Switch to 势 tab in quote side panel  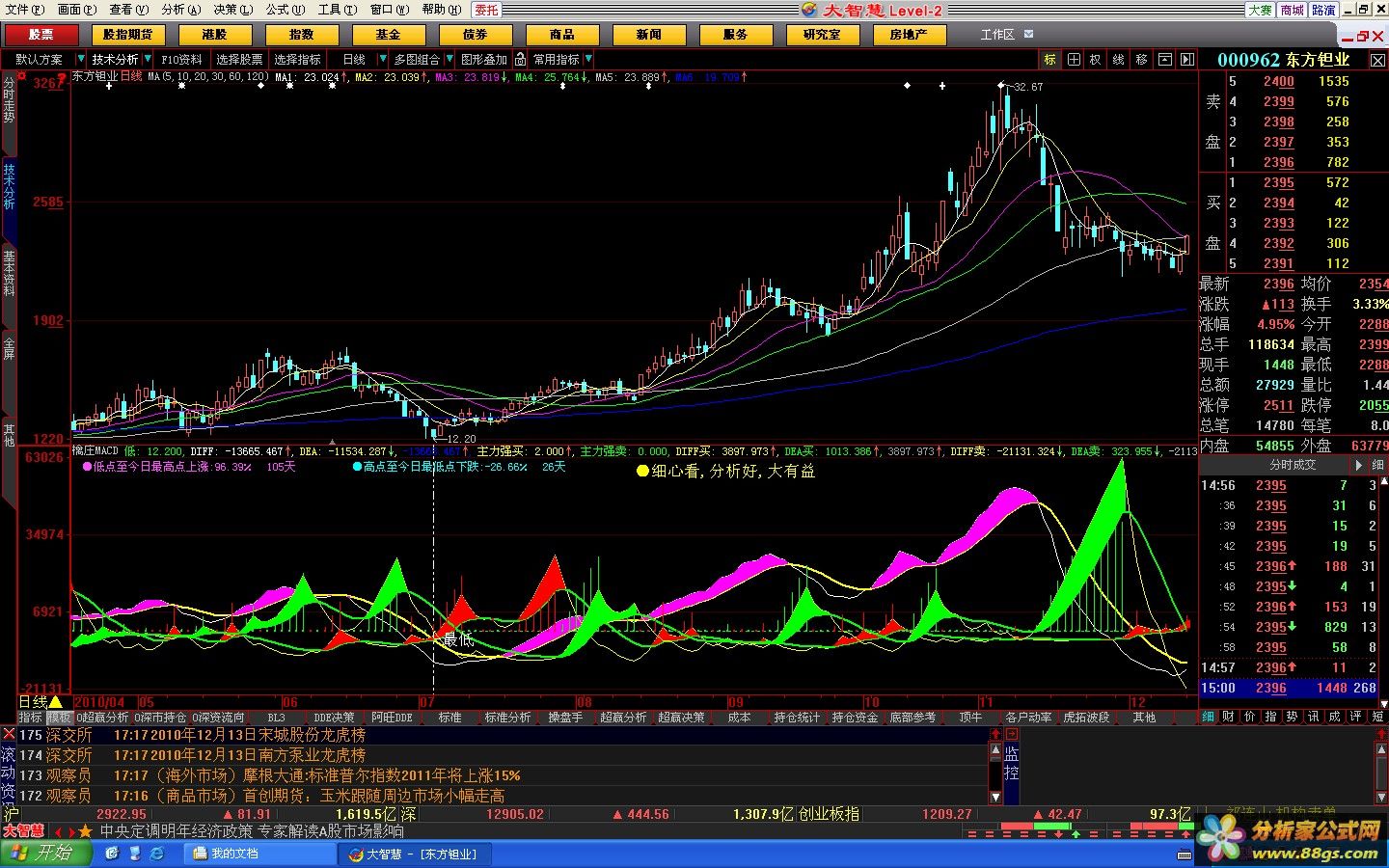(x=1293, y=717)
